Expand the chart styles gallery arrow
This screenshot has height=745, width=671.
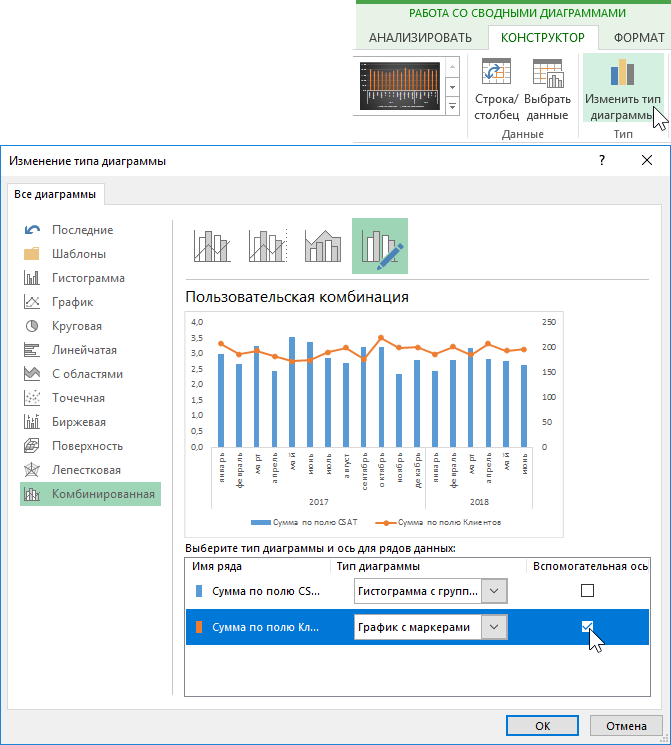coord(454,106)
